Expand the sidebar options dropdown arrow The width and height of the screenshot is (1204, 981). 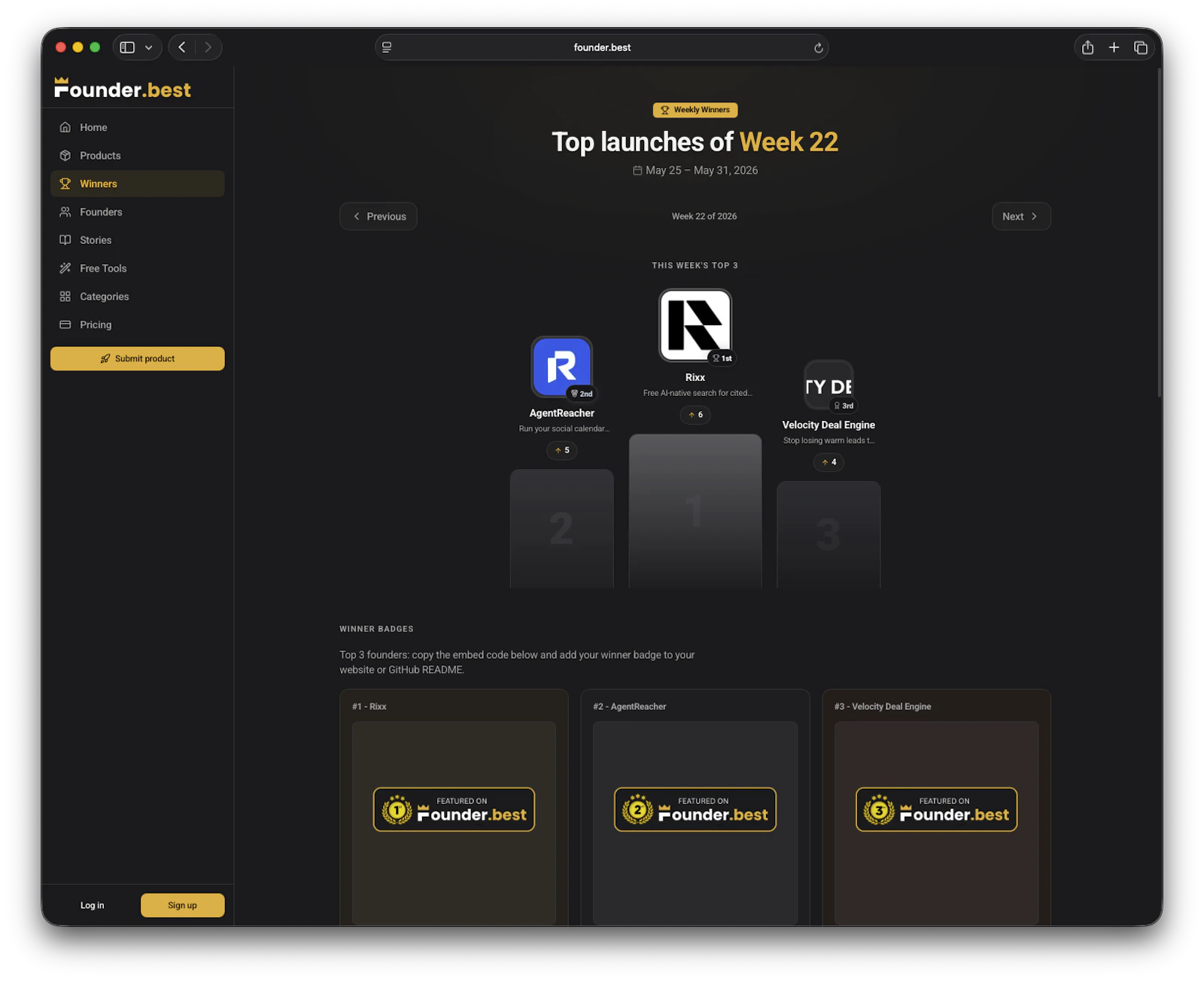149,47
